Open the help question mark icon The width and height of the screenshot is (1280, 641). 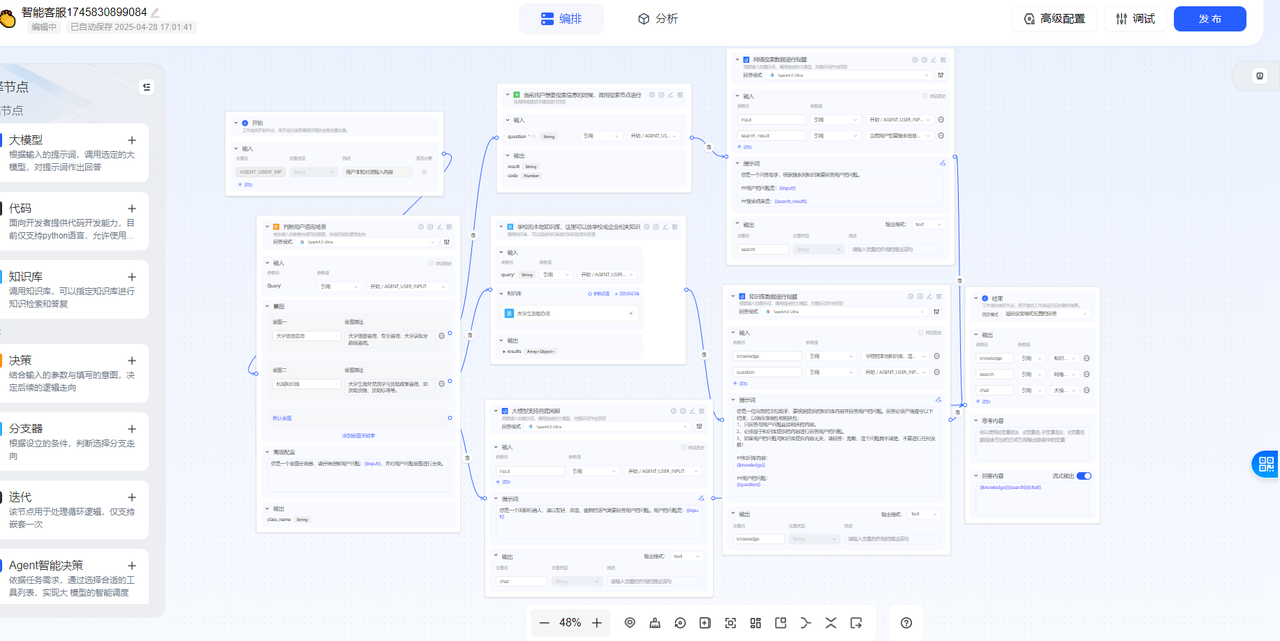pos(906,622)
